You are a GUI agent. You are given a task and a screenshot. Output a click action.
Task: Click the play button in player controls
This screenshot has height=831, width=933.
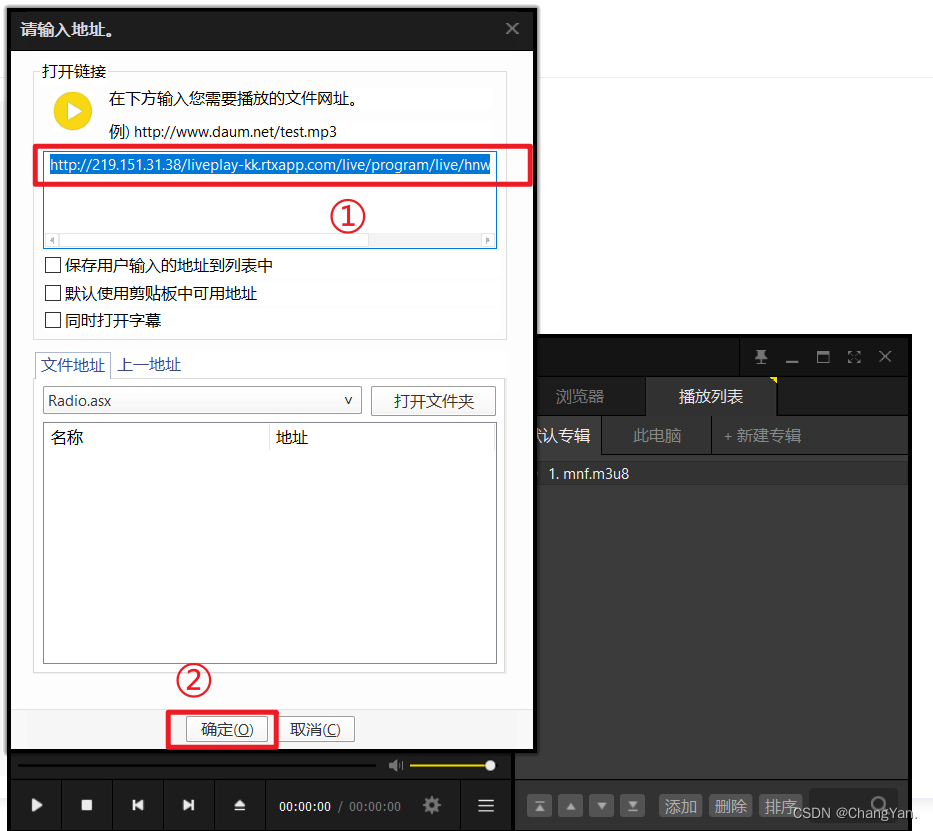(x=36, y=805)
